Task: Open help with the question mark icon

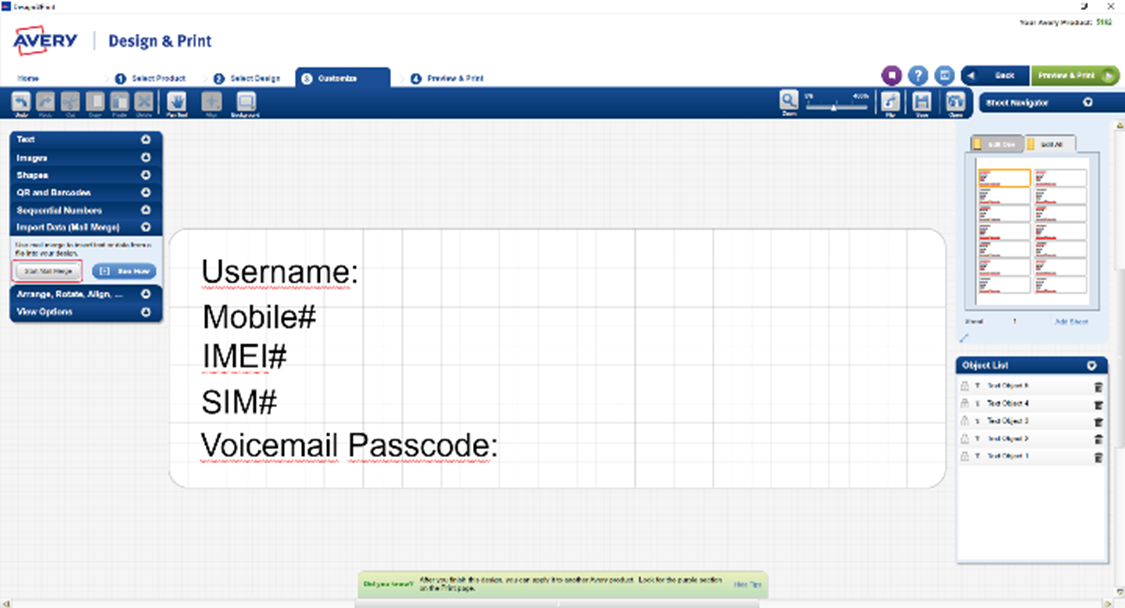Action: tap(918, 76)
